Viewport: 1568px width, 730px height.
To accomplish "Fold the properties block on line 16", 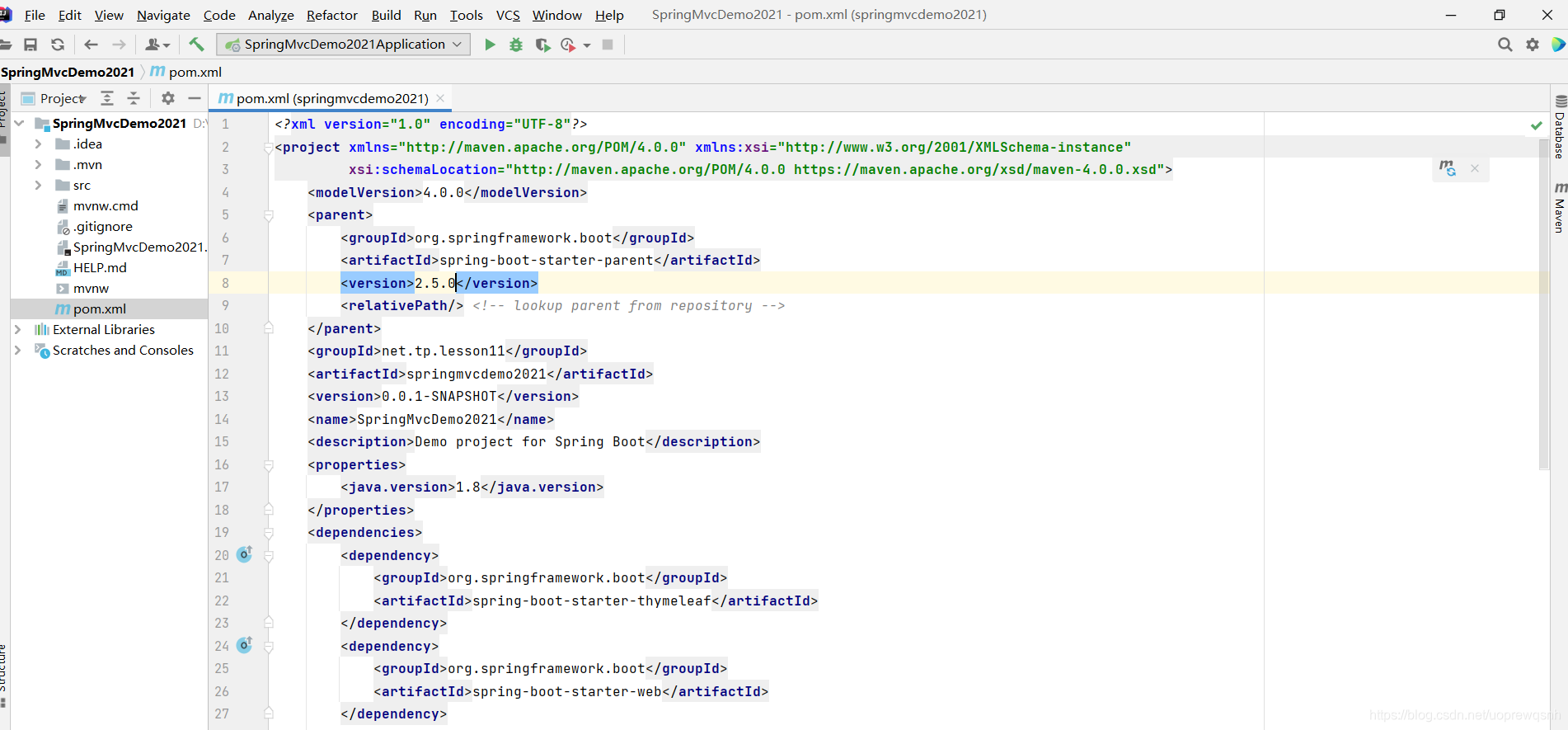I will point(269,465).
